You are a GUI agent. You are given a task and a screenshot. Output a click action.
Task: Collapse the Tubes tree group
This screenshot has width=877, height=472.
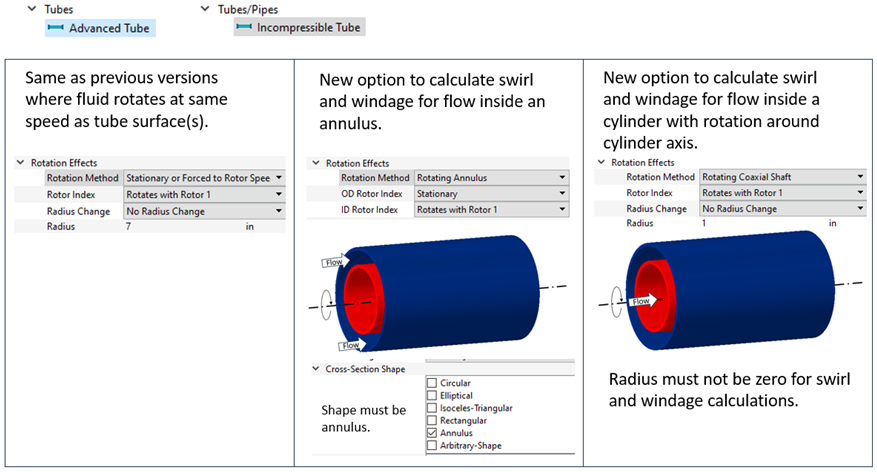tap(34, 9)
